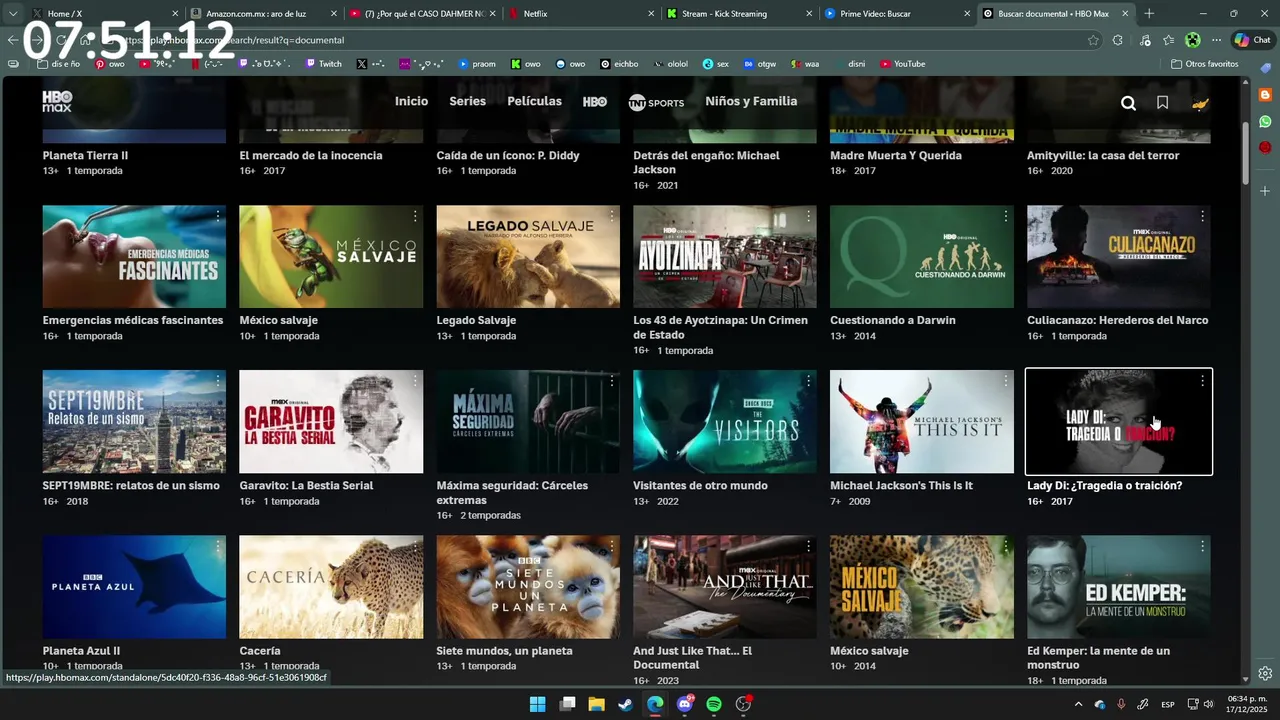1280x720 pixels.
Task: Open Planeta Azul manta ray thumbnail
Action: coord(134,586)
